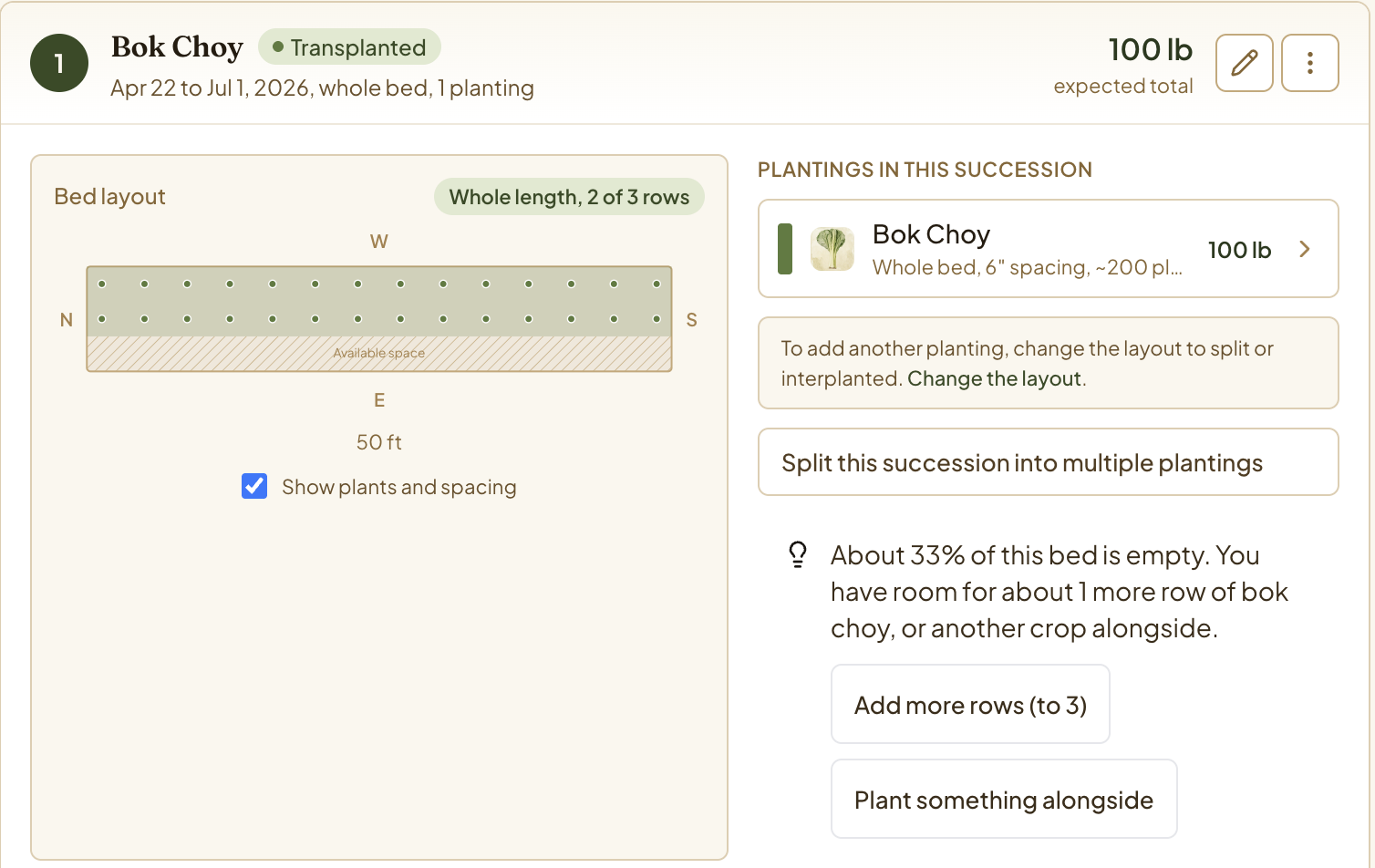
Task: Click the succession number 1 badge
Action: [59, 63]
